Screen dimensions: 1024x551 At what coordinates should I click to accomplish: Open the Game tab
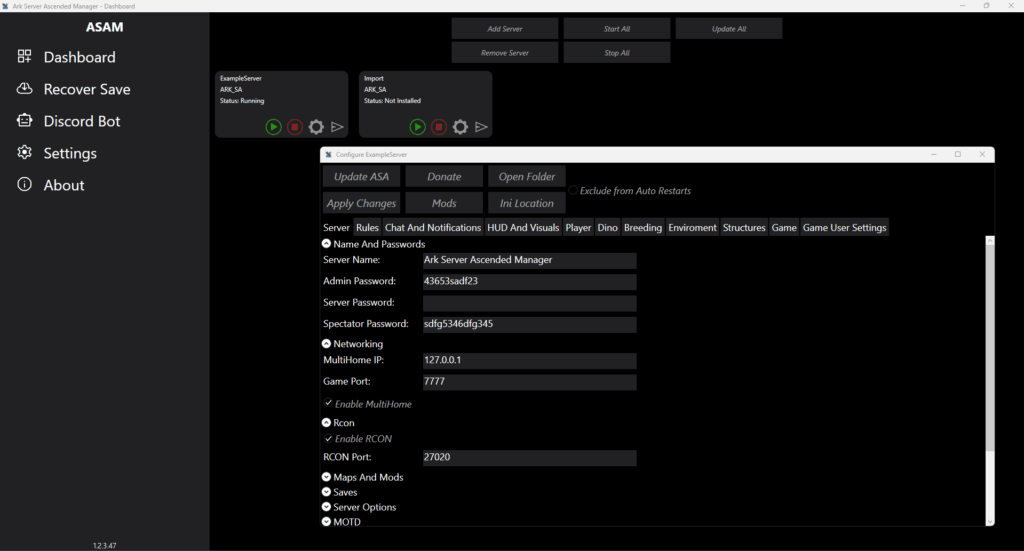(784, 227)
